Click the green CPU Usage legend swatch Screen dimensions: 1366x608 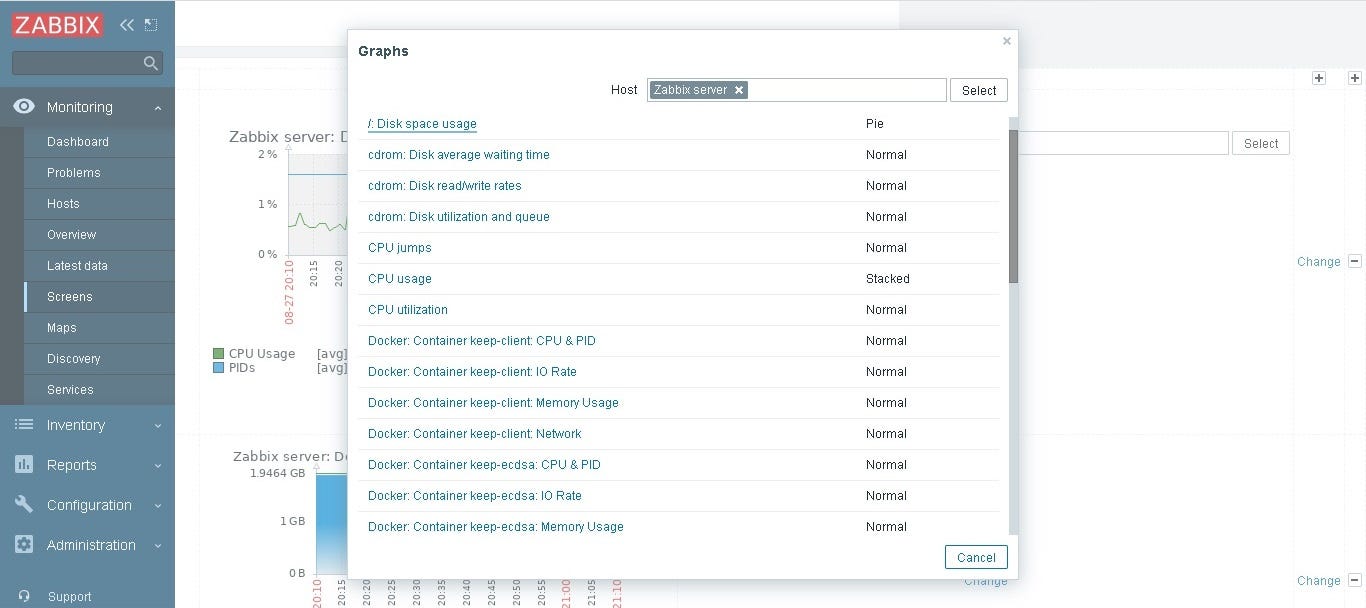(x=218, y=354)
